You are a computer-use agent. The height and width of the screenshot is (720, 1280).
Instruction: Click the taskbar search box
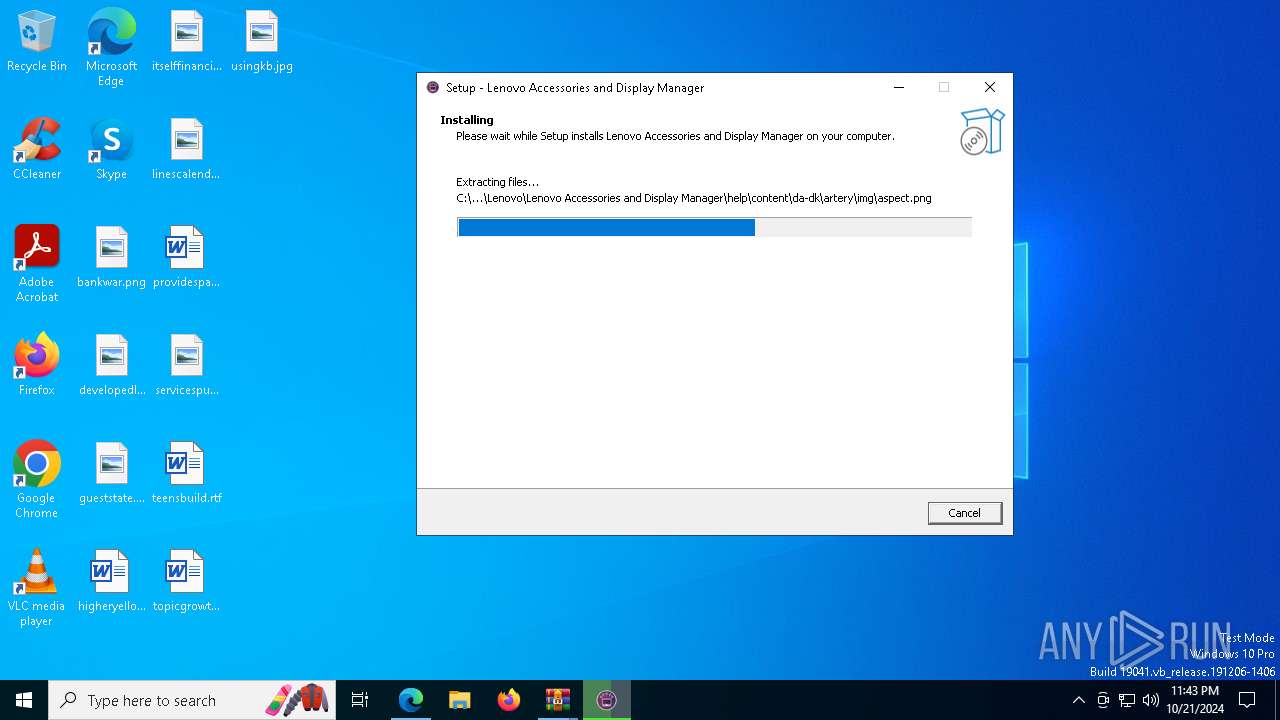[x=192, y=700]
